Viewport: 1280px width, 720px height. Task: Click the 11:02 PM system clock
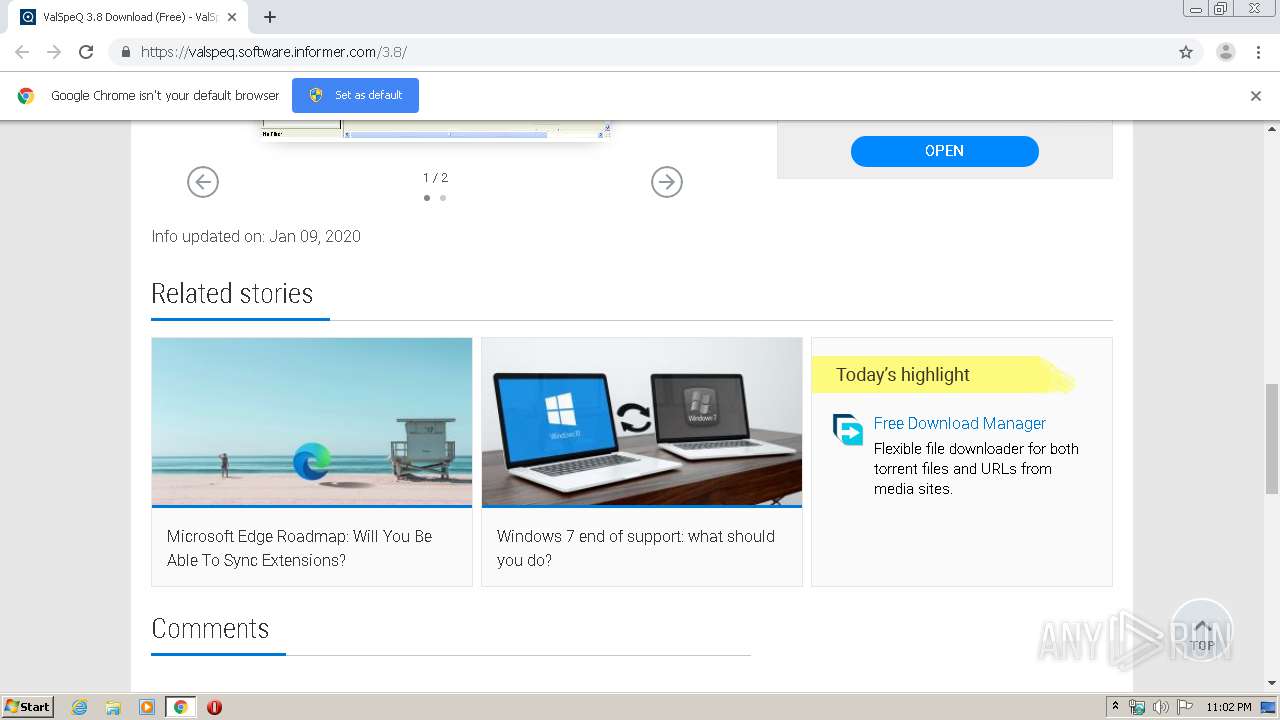[1229, 707]
